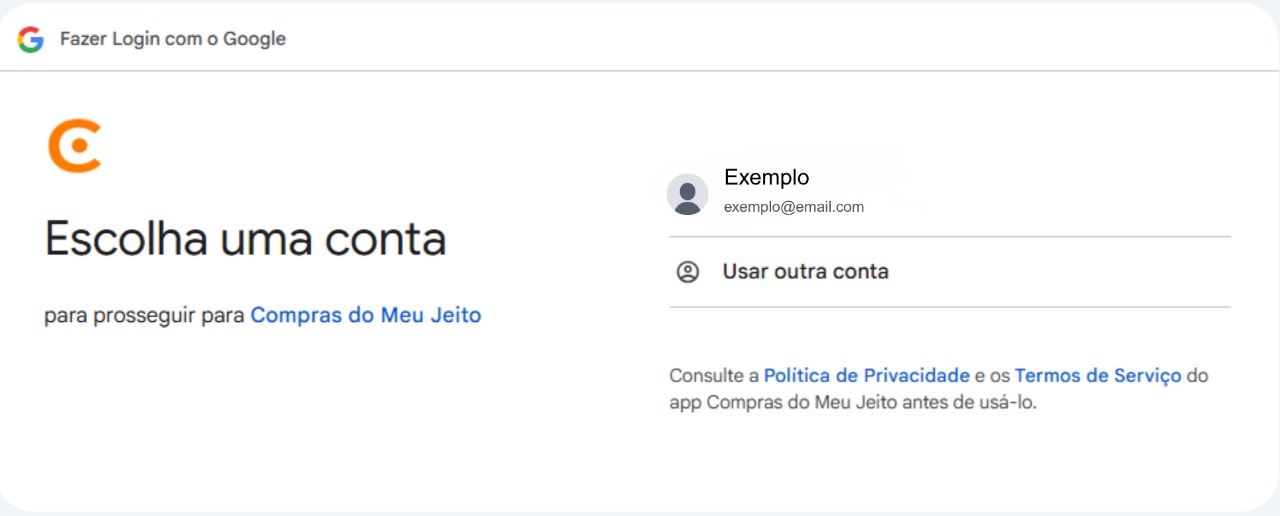
Task: Click the orange Compras do Meu Jeito logo
Action: point(75,146)
